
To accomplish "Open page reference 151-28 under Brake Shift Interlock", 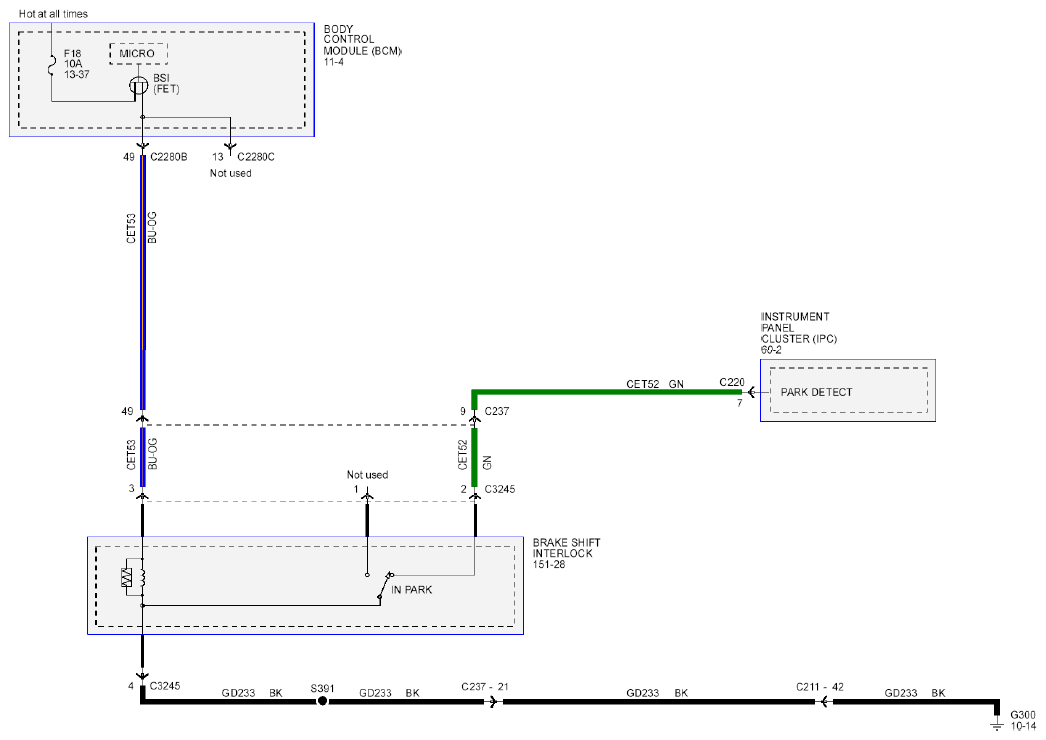I will (x=549, y=564).
